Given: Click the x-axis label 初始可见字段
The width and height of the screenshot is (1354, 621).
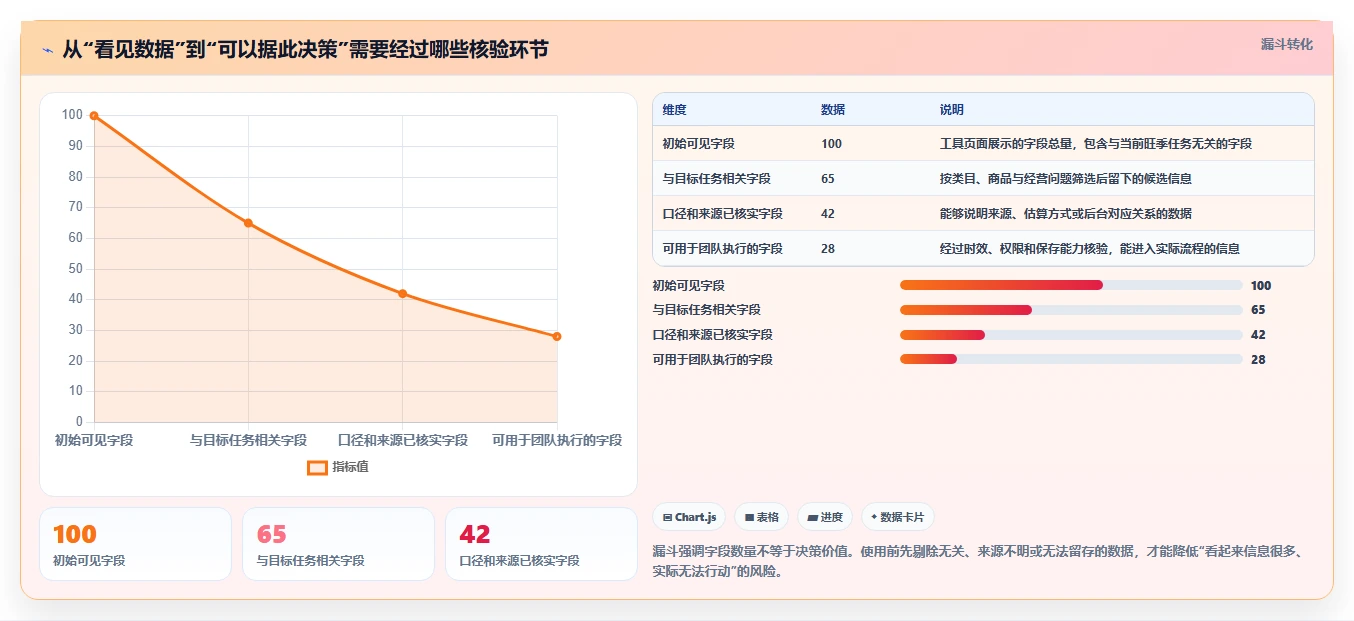Looking at the screenshot, I should (x=94, y=440).
